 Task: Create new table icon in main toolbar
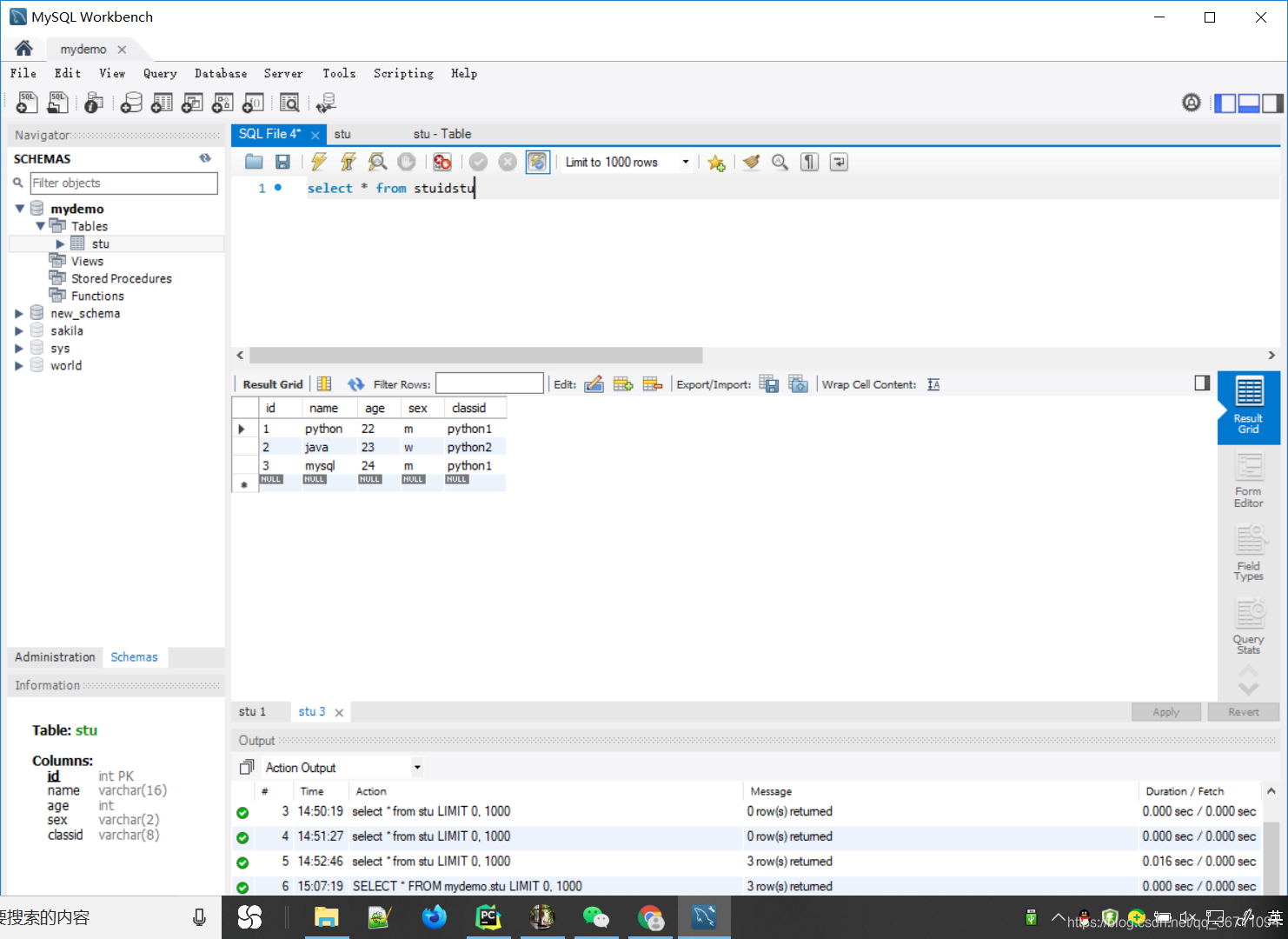point(162,103)
